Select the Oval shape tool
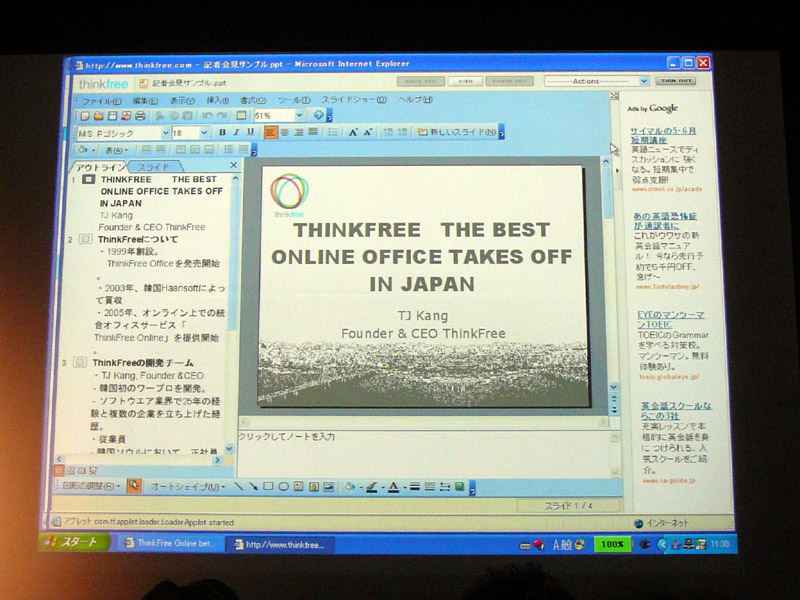800x600 pixels. tap(283, 486)
